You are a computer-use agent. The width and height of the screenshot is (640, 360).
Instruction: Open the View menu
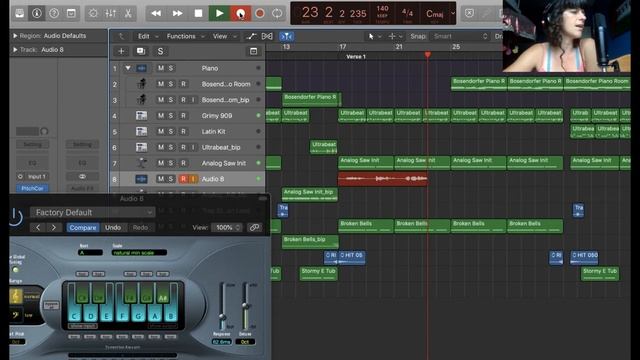[224, 36]
